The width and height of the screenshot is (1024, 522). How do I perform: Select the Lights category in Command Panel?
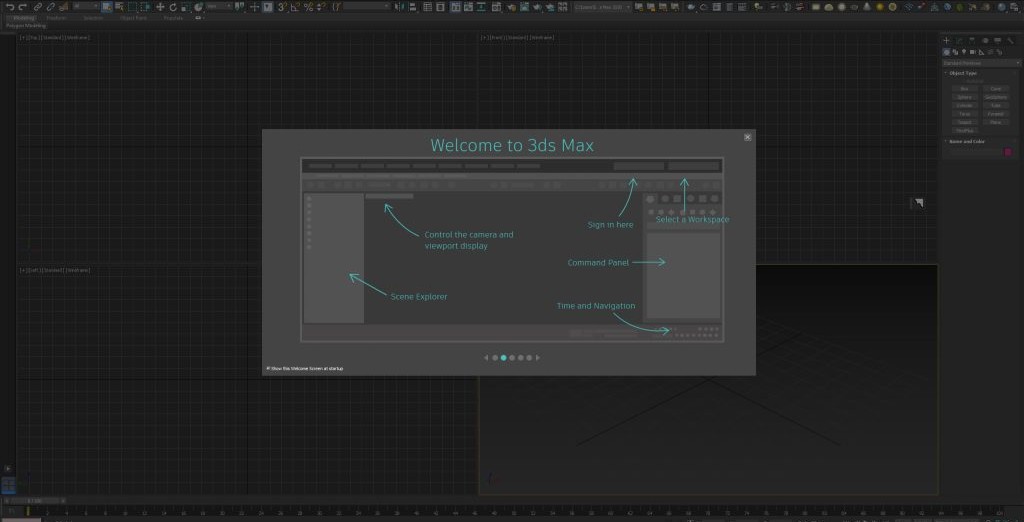(964, 52)
